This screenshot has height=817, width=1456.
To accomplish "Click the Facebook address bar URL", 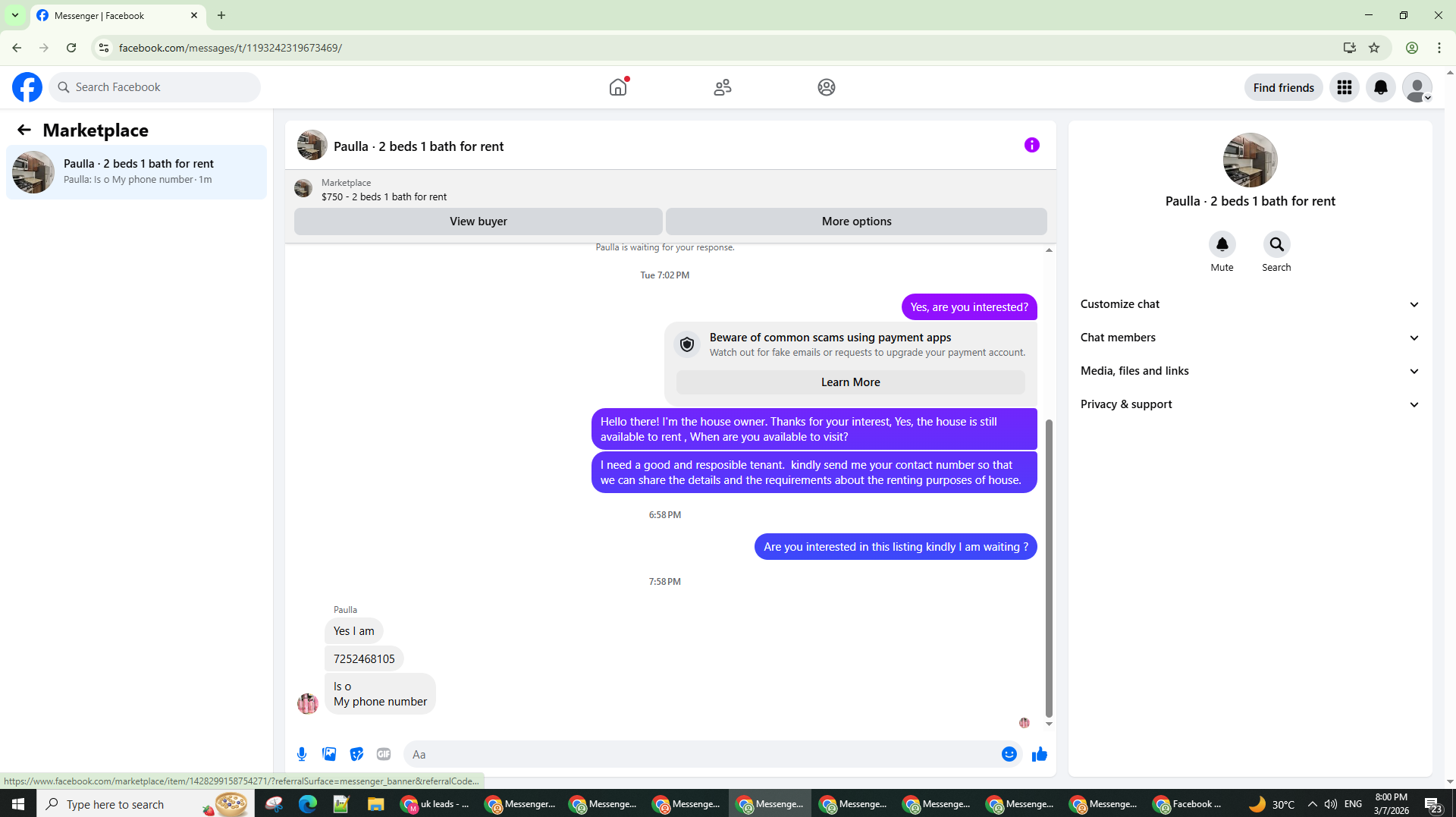I will pyautogui.click(x=230, y=48).
